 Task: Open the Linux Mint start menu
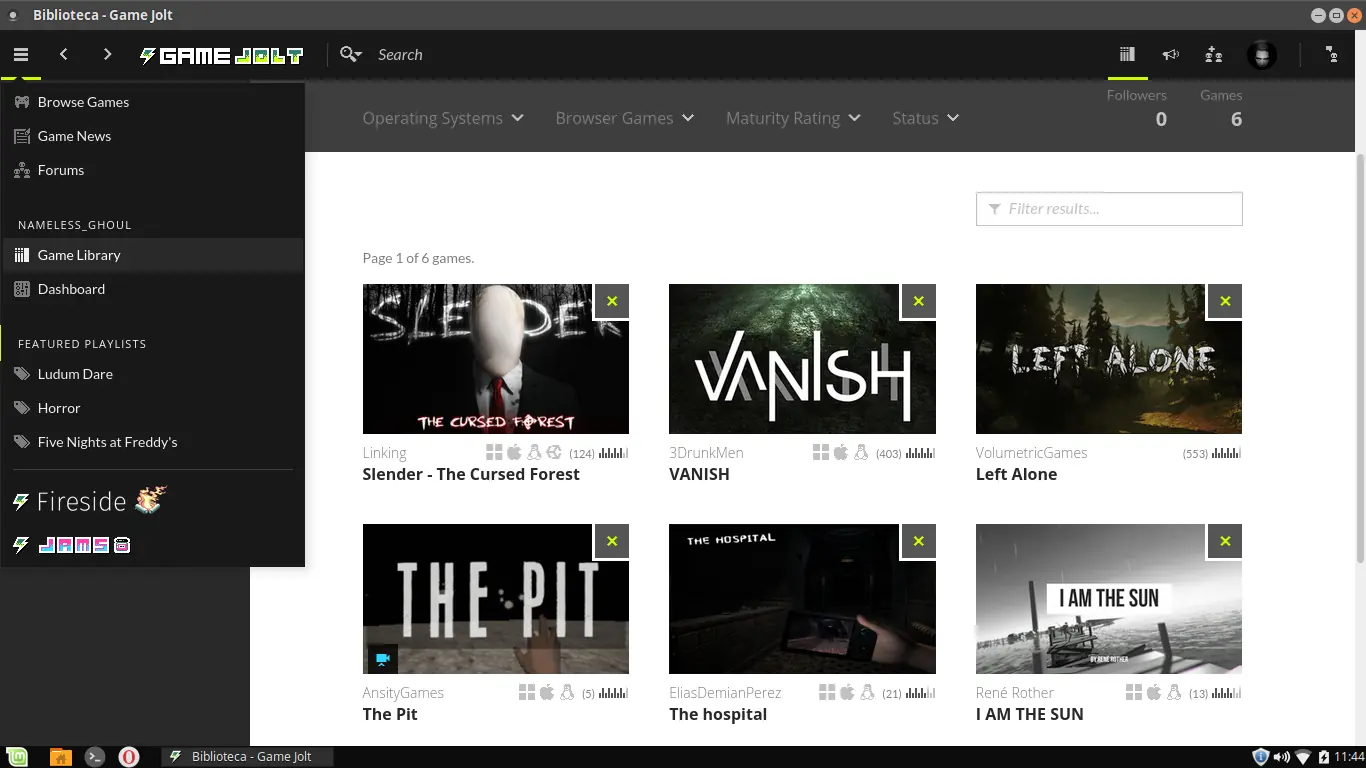tap(17, 757)
